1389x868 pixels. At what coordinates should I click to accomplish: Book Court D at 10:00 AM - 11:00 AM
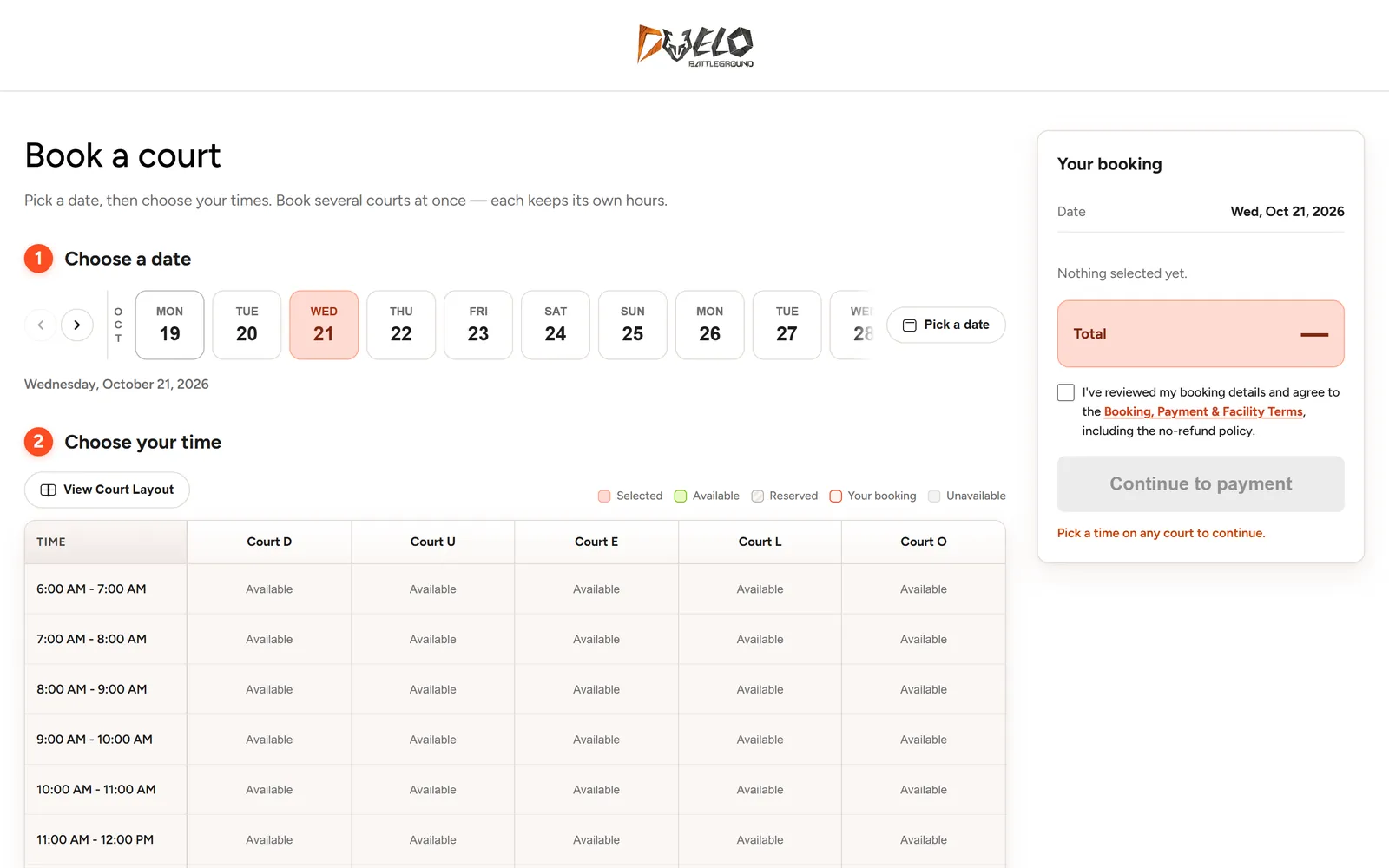[269, 790]
